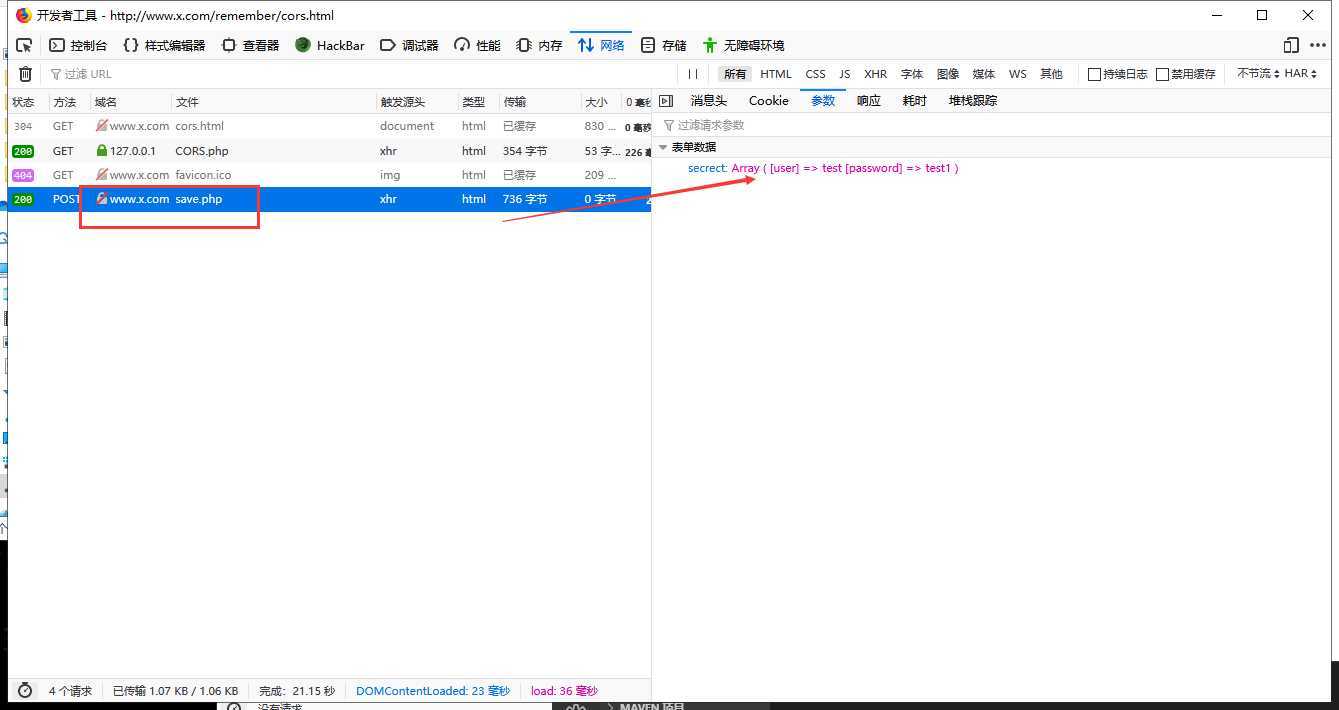Filter requests by XHR
Image resolution: width=1339 pixels, height=710 pixels.
click(x=876, y=74)
